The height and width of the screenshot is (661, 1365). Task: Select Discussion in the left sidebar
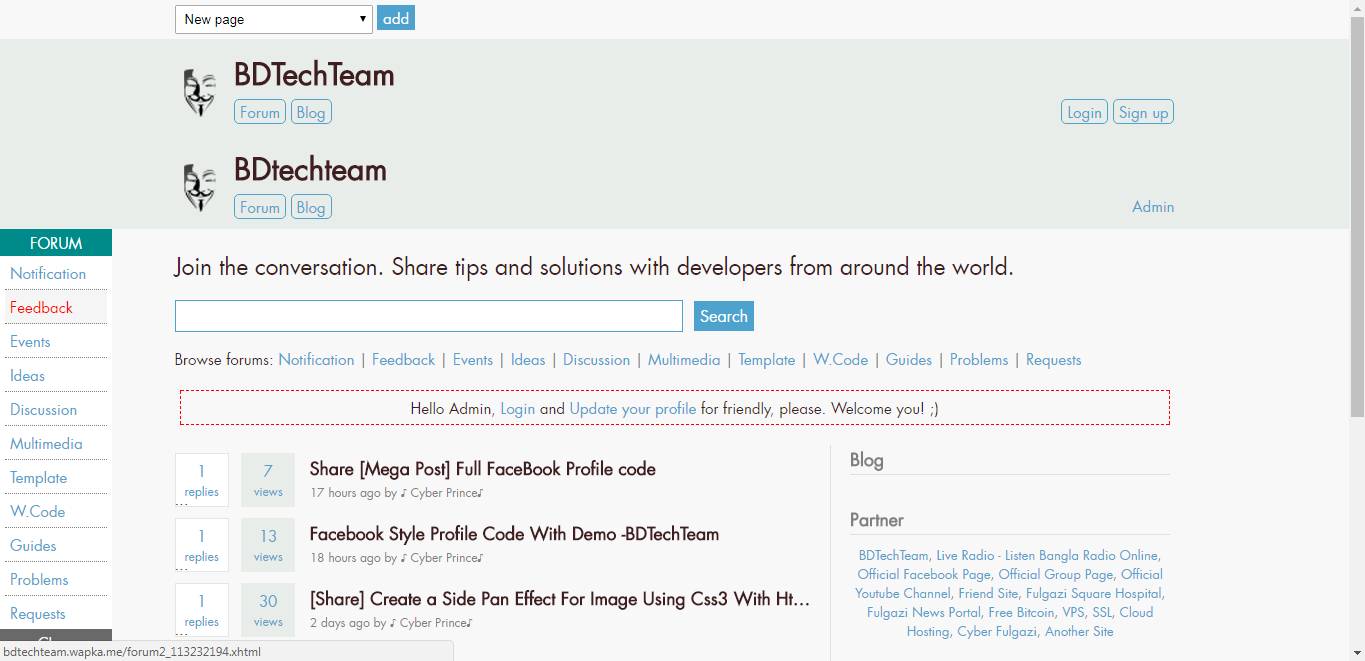tap(54, 410)
